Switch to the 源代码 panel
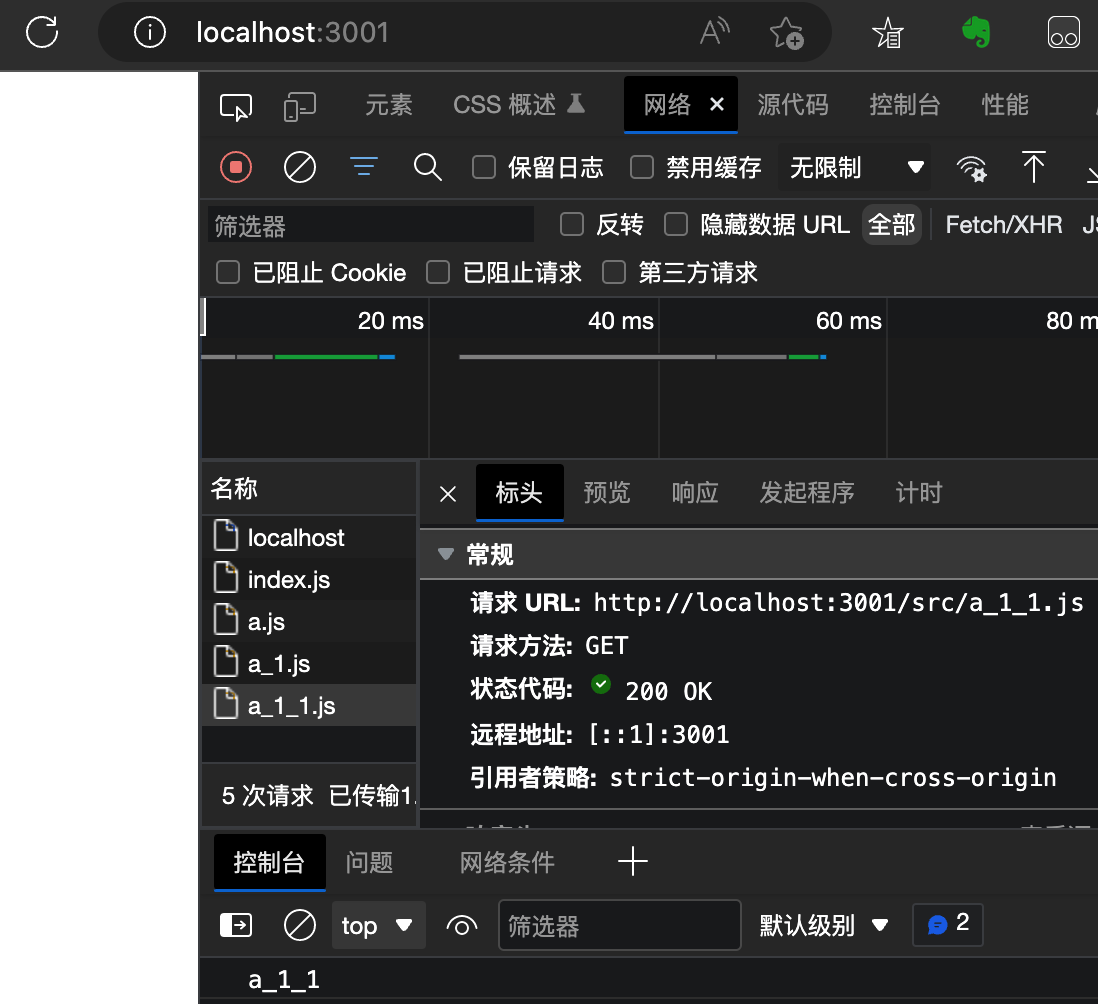Viewport: 1098px width, 1004px height. pos(793,105)
